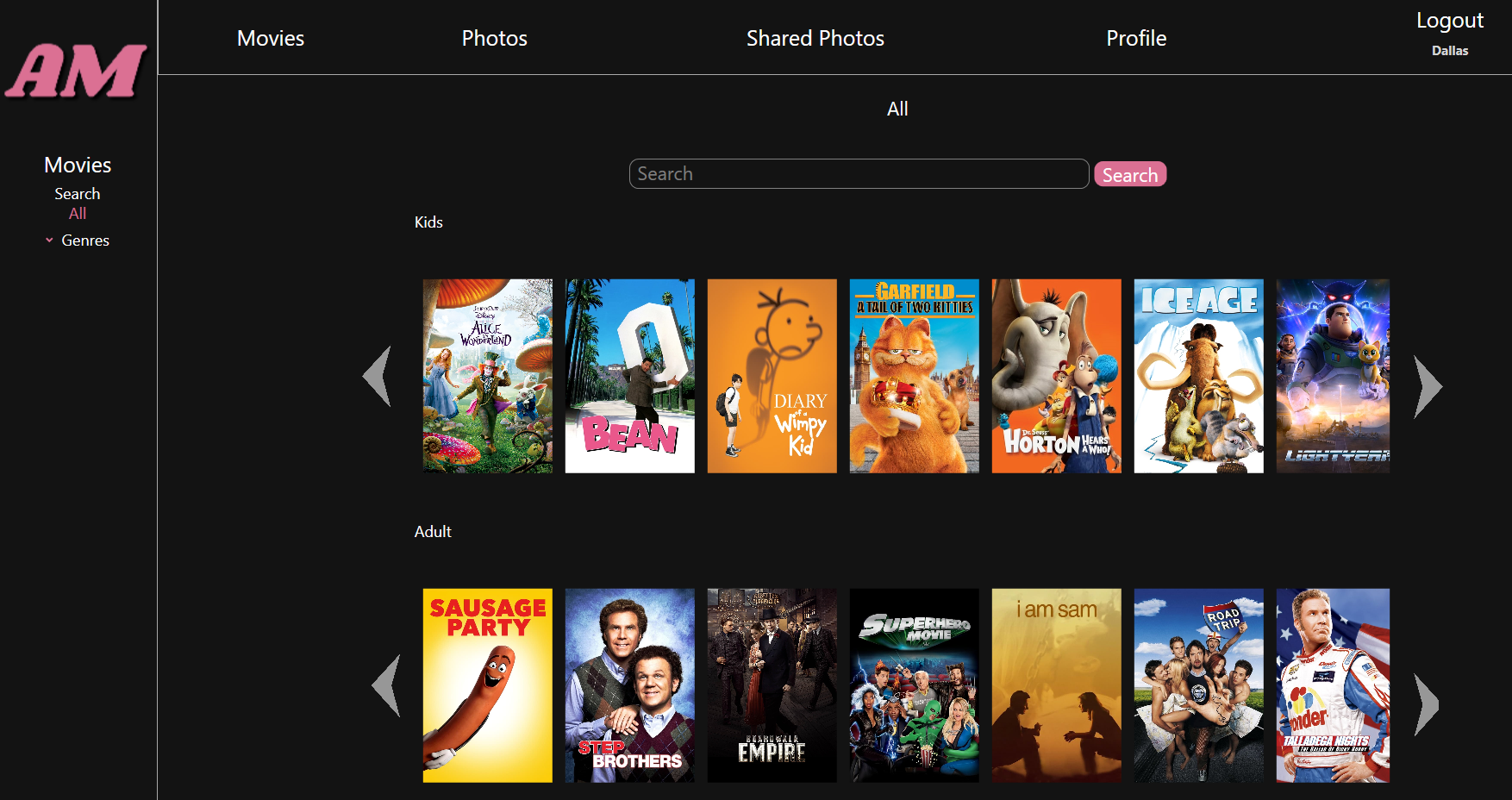1512x800 pixels.
Task: Switch to the Photos tab
Action: tap(494, 38)
